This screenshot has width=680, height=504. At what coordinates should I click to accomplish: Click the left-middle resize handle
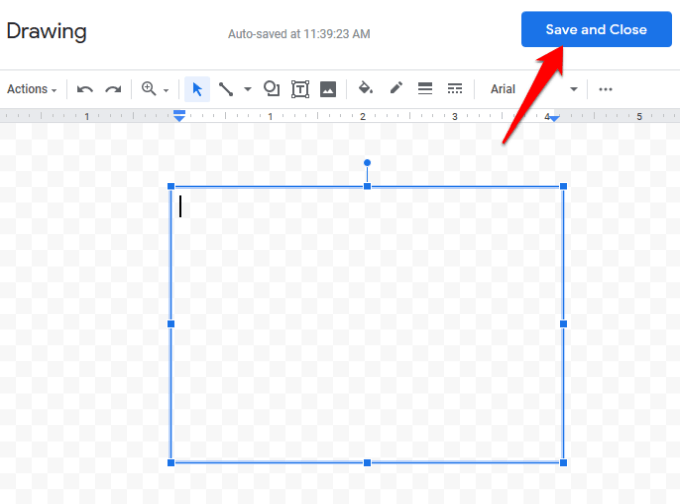click(x=171, y=324)
